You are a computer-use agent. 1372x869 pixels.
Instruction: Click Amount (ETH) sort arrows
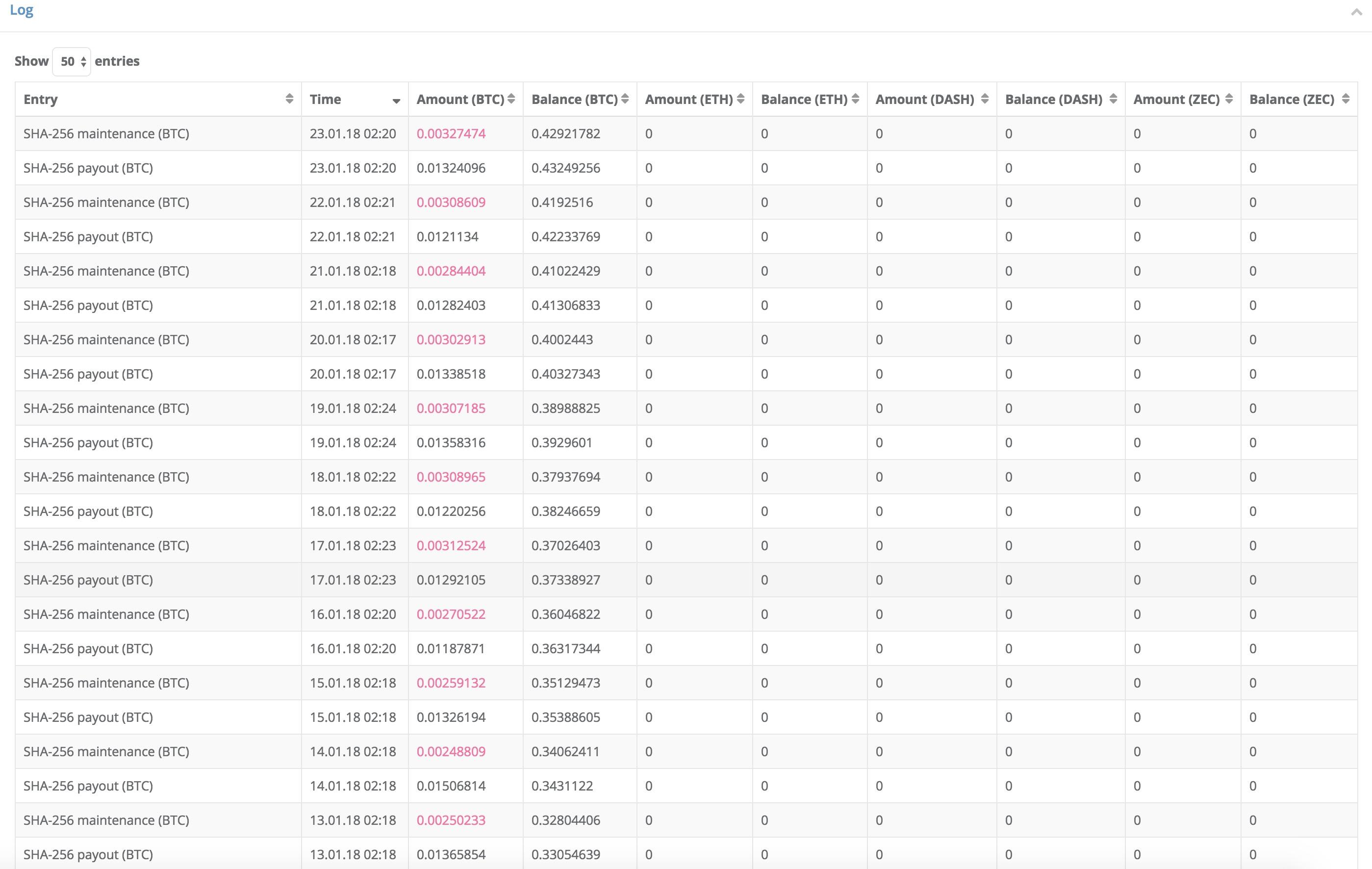(741, 99)
